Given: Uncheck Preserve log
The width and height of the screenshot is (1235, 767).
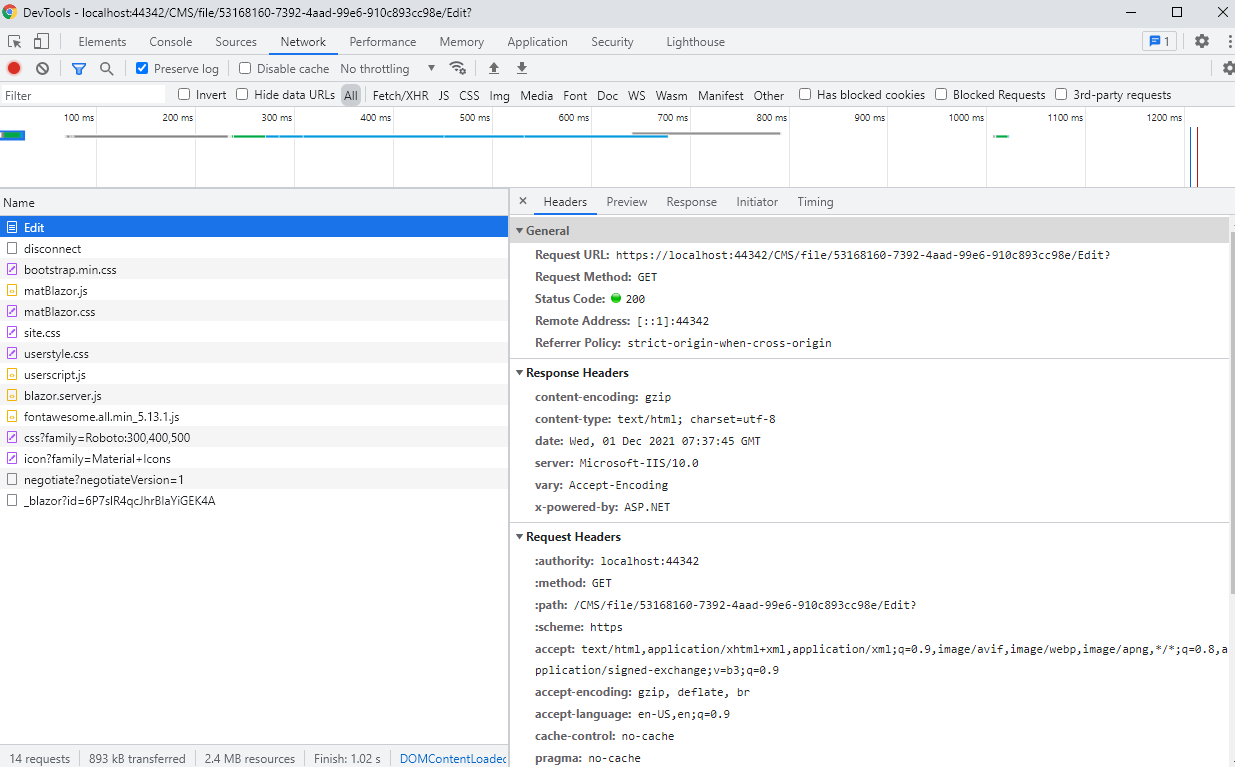Looking at the screenshot, I should [140, 68].
